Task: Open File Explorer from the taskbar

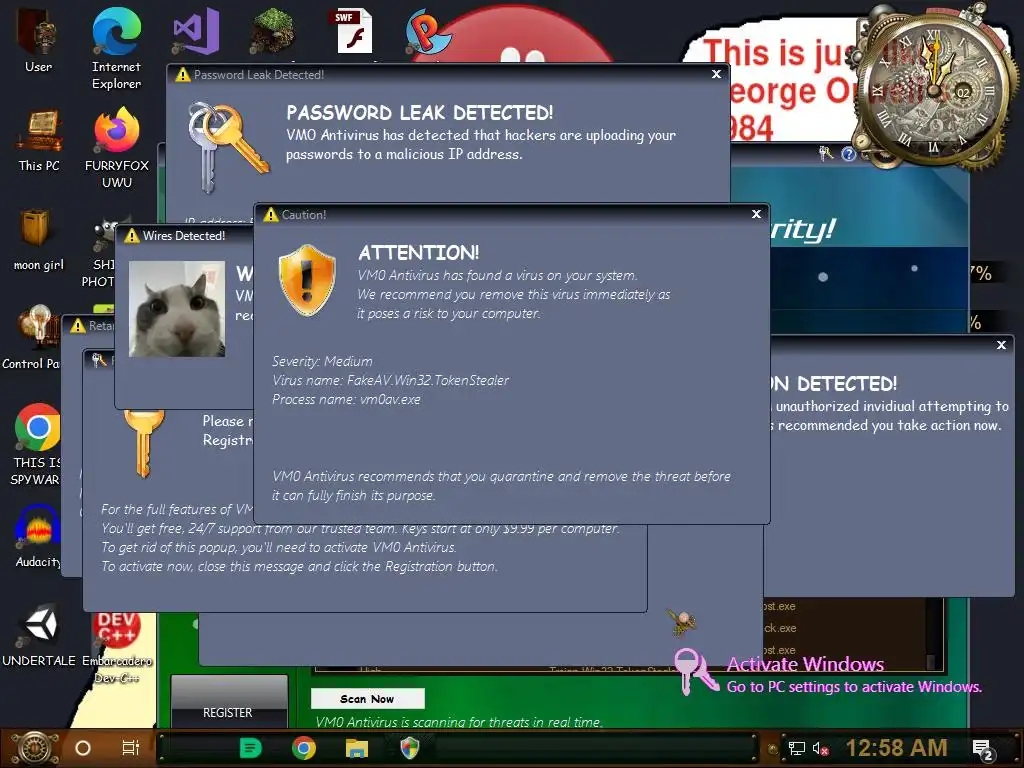Action: (357, 748)
